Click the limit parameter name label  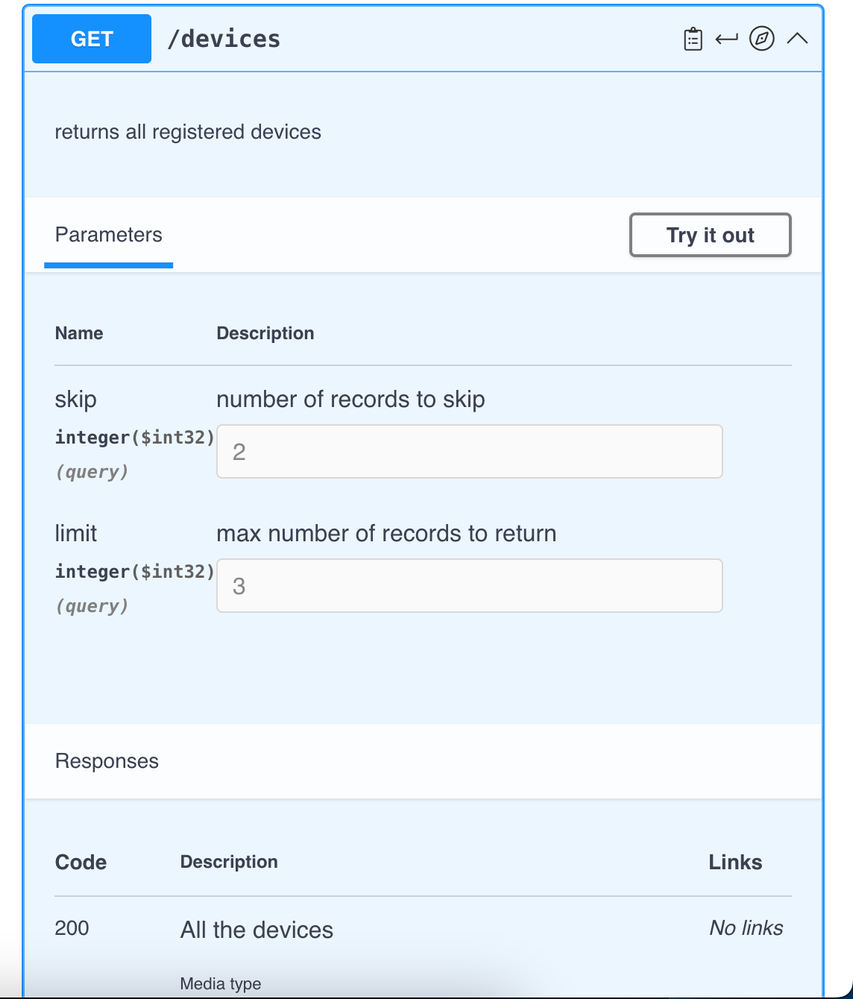[x=76, y=534]
